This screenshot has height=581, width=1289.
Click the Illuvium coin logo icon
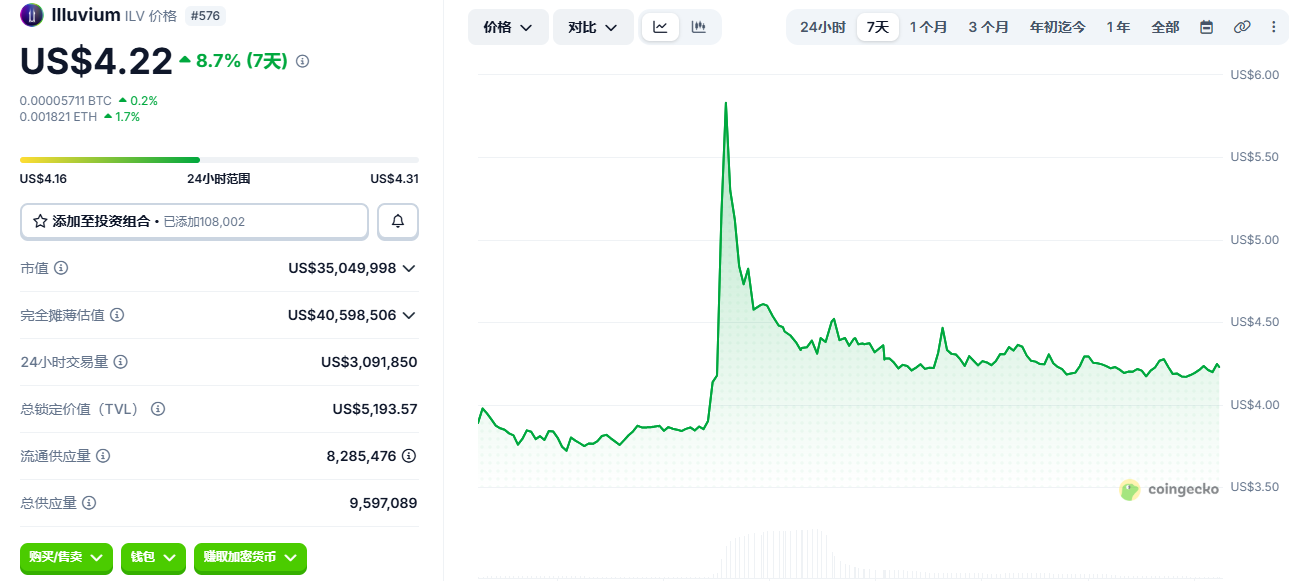(32, 15)
